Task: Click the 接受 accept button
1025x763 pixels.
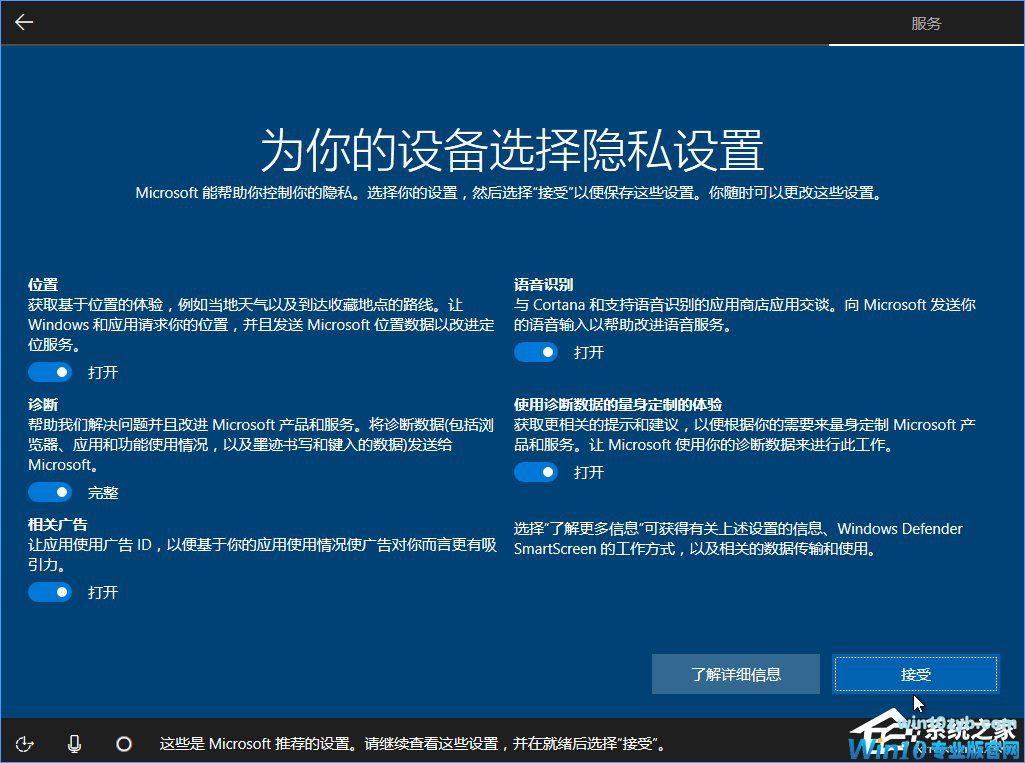Action: [x=914, y=673]
